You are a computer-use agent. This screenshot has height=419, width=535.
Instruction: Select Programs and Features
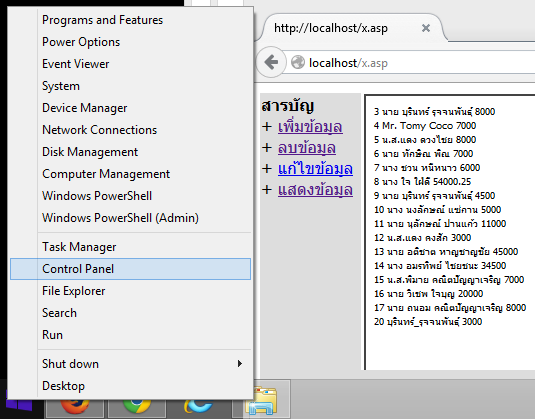[130, 20]
